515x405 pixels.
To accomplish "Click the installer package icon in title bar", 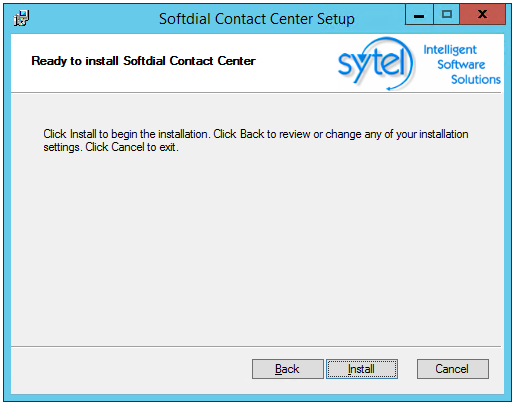I will point(22,18).
